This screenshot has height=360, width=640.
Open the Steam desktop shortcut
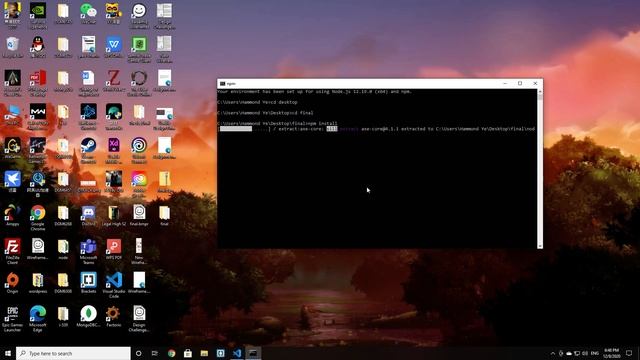point(88,150)
